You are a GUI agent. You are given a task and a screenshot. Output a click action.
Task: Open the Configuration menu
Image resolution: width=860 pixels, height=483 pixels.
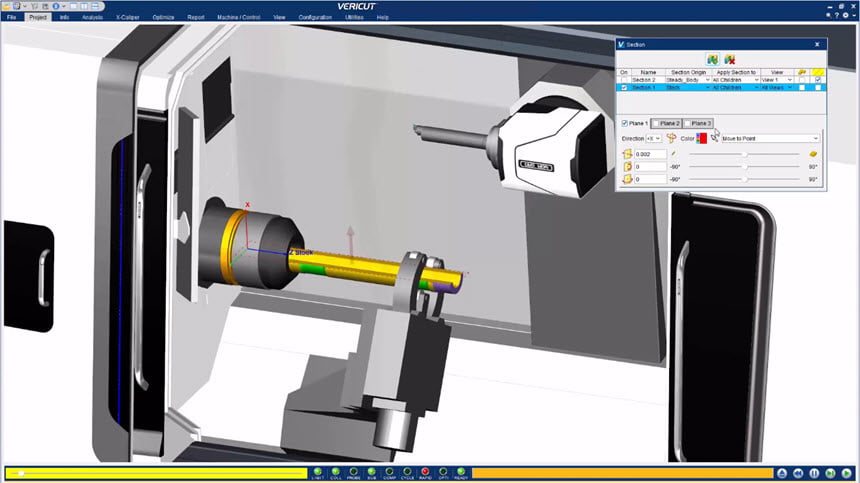click(315, 17)
